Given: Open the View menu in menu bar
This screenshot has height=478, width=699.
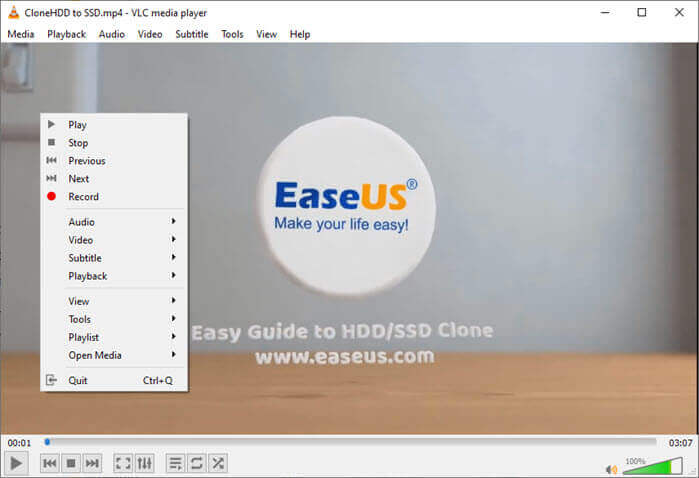Looking at the screenshot, I should pyautogui.click(x=266, y=34).
